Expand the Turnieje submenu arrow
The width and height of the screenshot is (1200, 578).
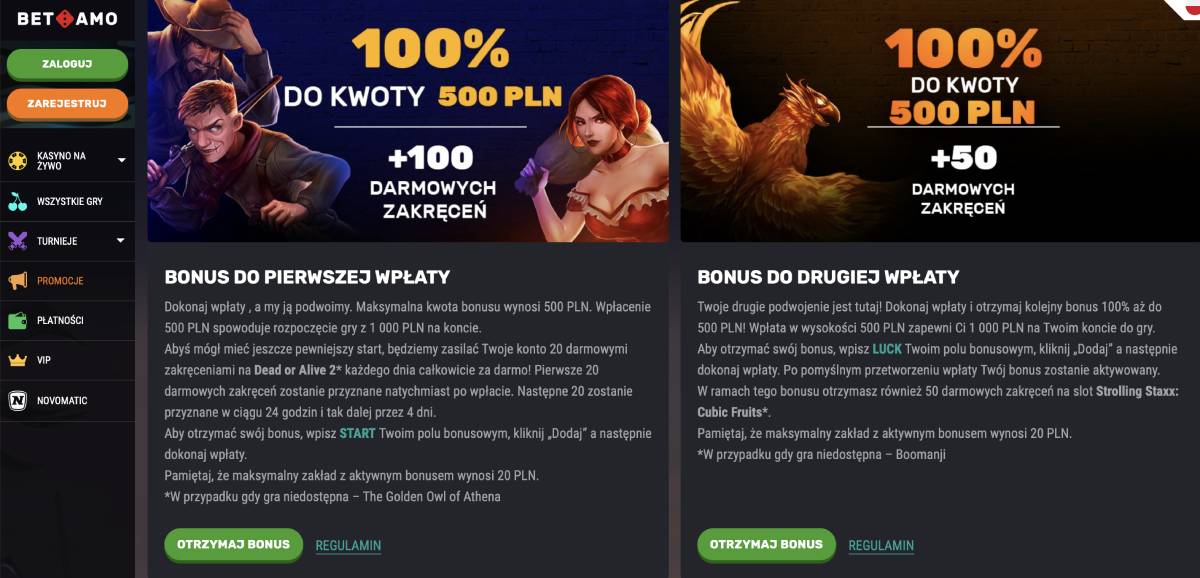[x=121, y=240]
